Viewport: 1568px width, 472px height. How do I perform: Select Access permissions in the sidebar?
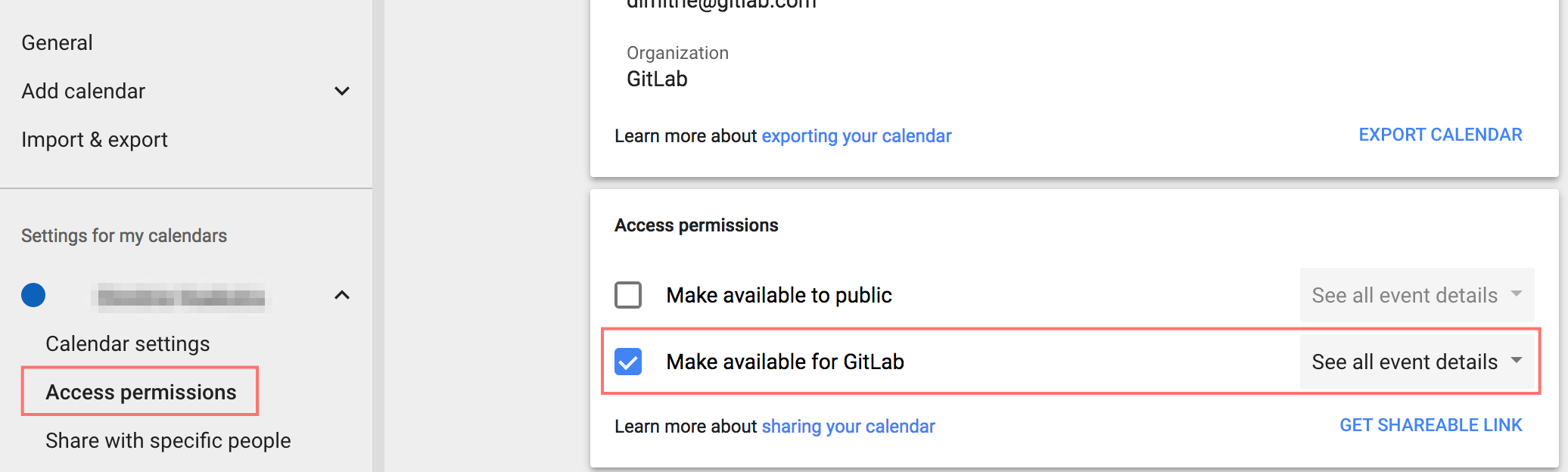(141, 392)
